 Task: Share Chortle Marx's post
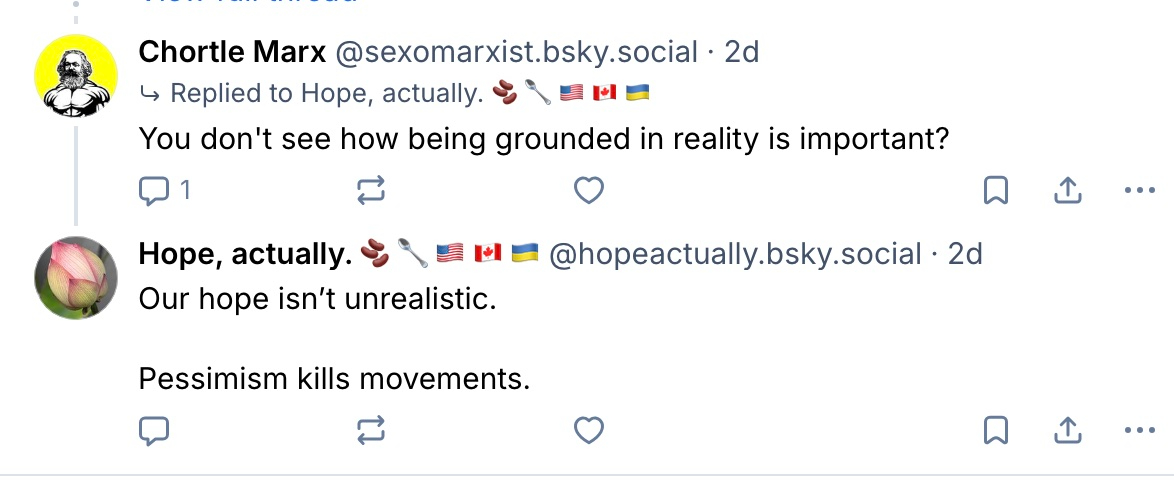point(1067,190)
